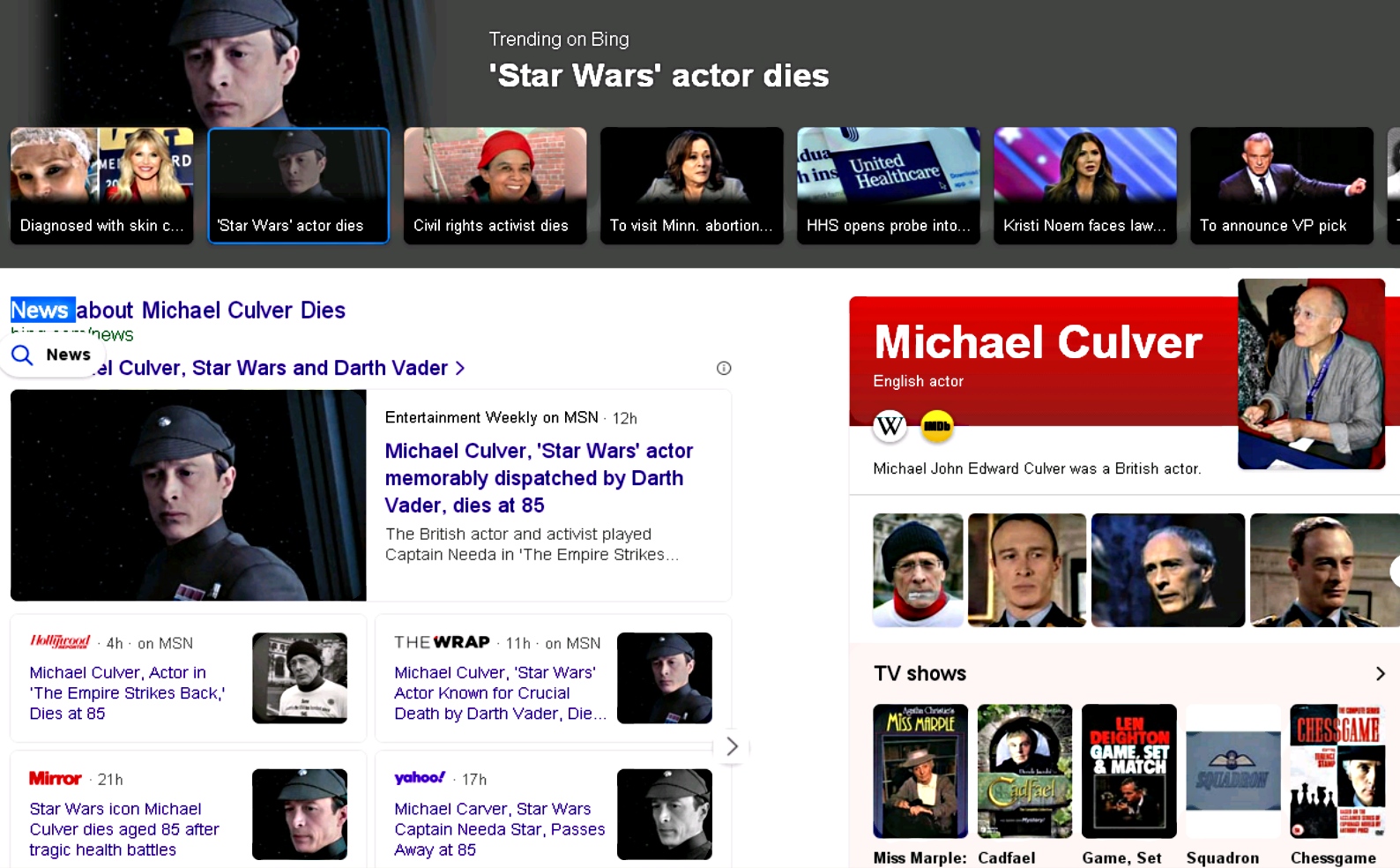This screenshot has height=868, width=1400.
Task: Open Cadfael TV show poster
Action: pyautogui.click(x=1024, y=771)
